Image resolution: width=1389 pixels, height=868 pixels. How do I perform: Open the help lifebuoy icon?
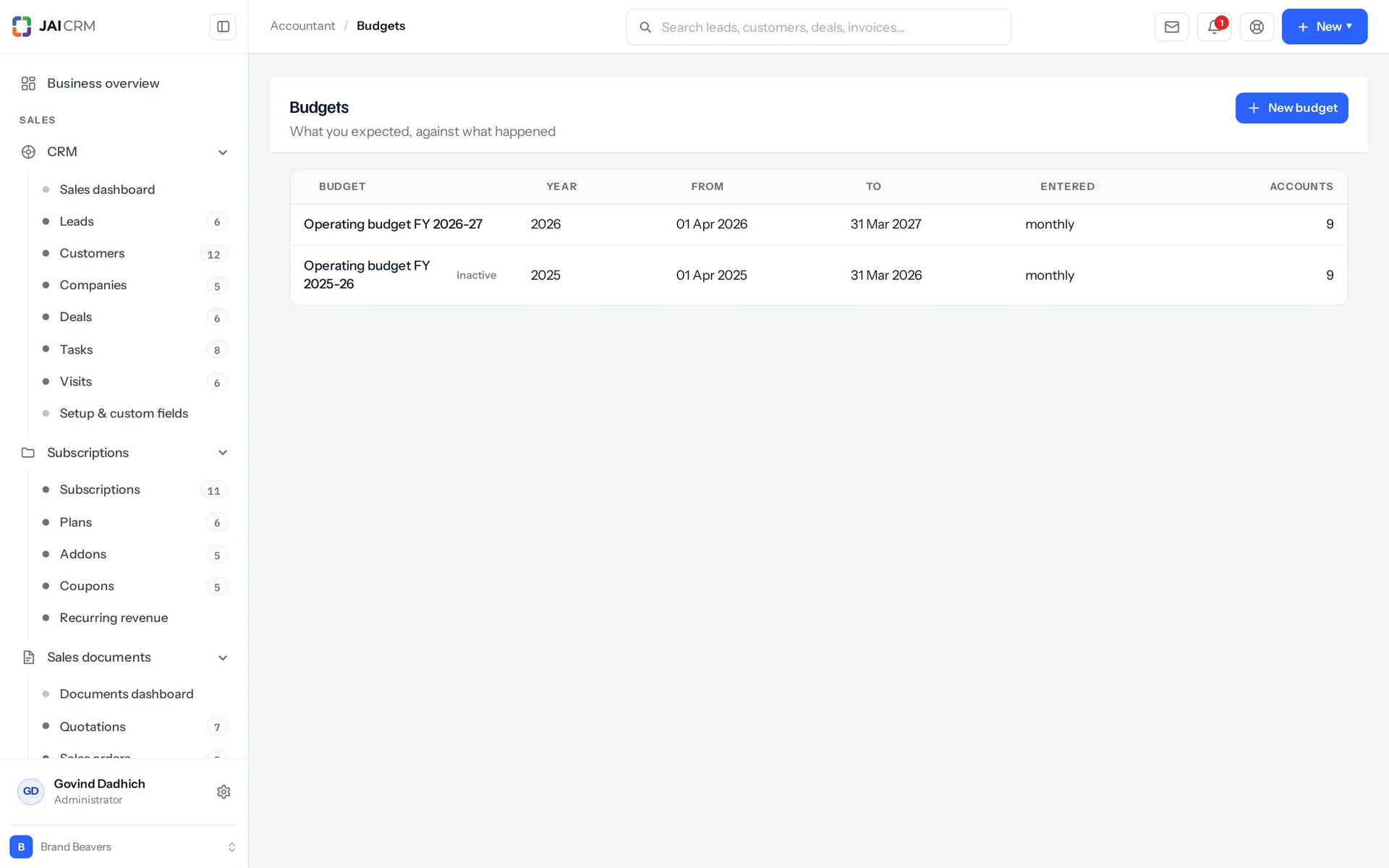click(x=1257, y=27)
